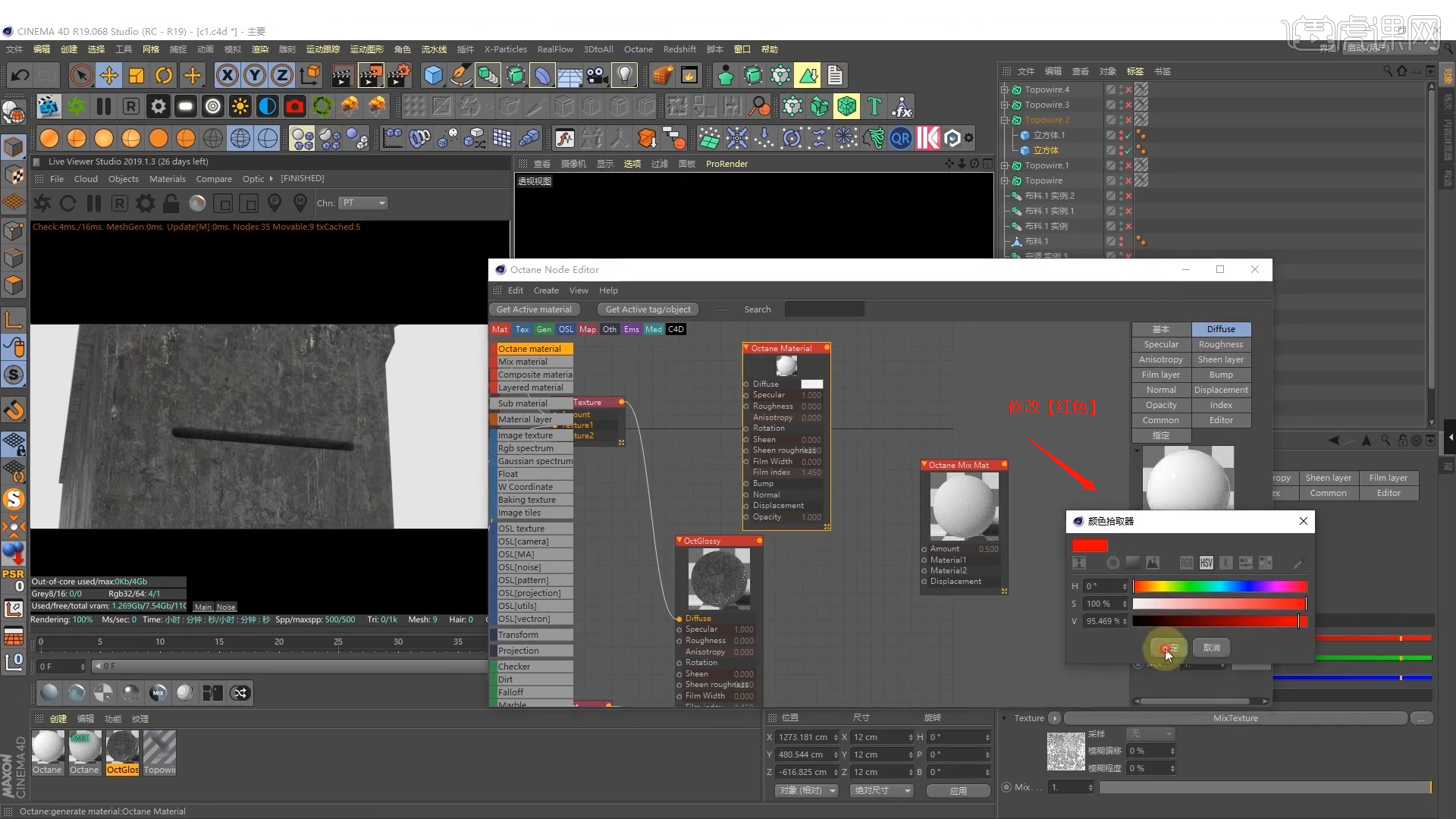The height and width of the screenshot is (819, 1456).
Task: Collapse the Topowire.2 tree node
Action: (x=1005, y=120)
